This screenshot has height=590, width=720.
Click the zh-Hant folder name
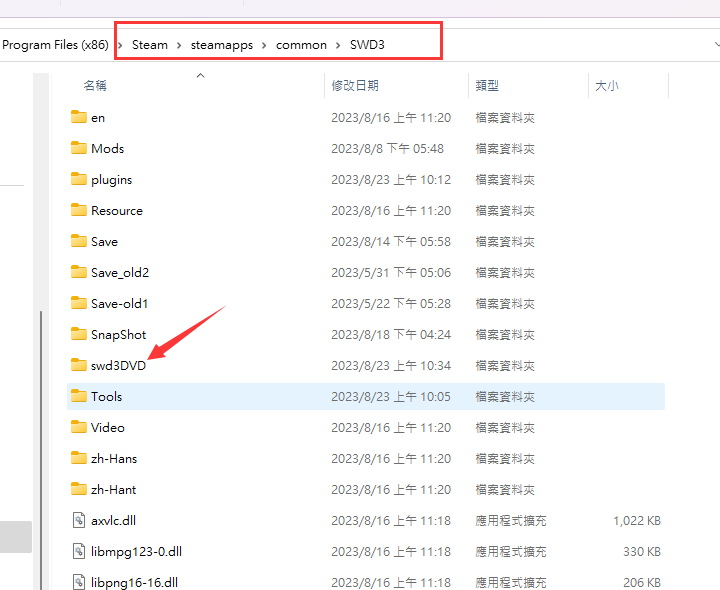point(113,490)
